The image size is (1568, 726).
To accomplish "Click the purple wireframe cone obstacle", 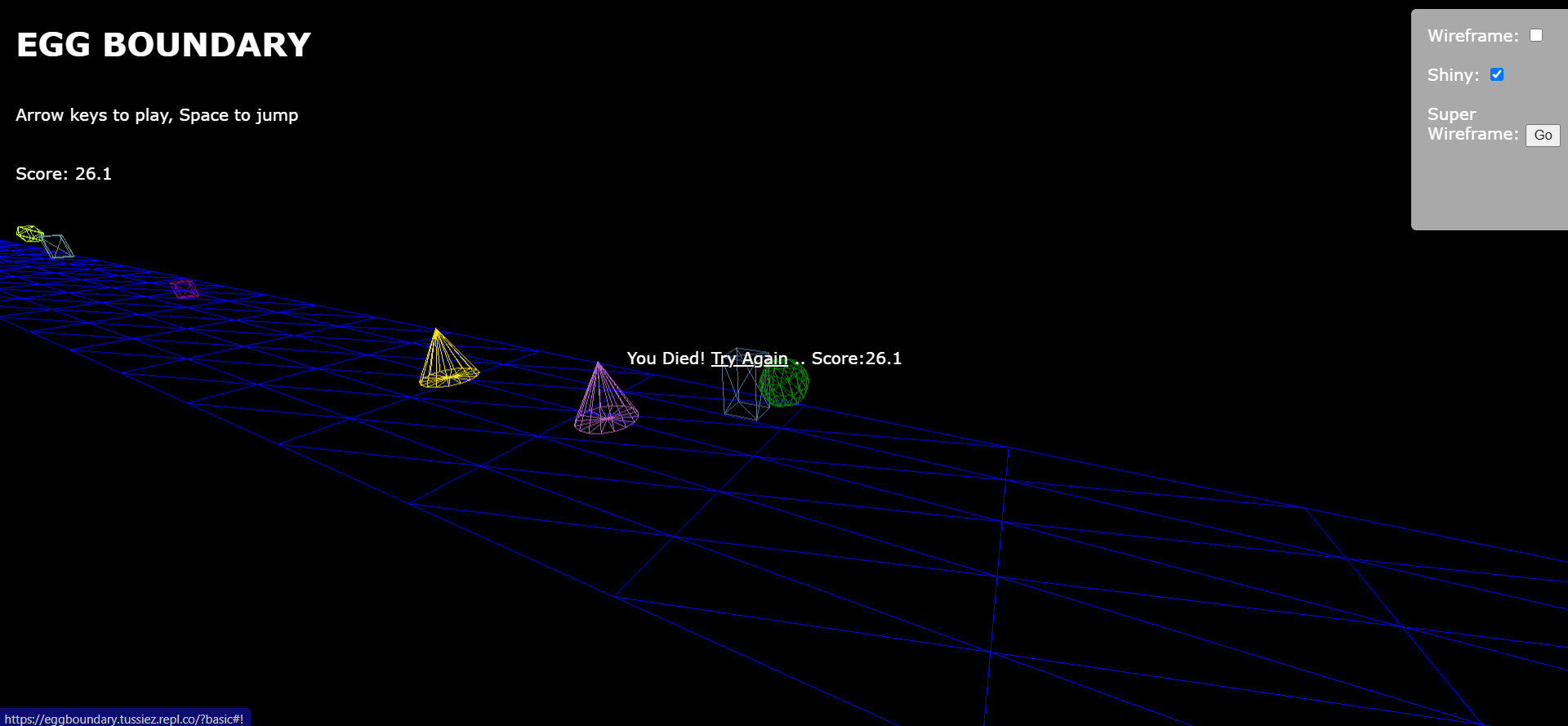I will pos(605,398).
